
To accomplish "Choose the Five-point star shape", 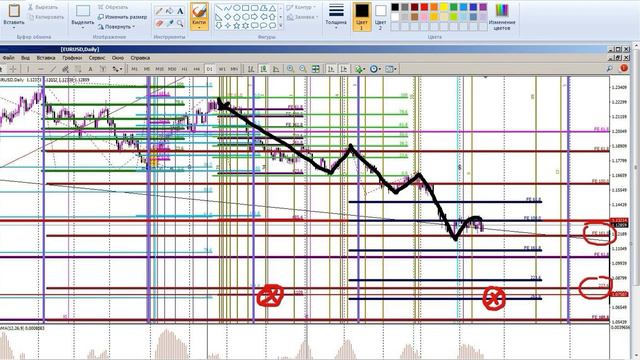I will click(x=237, y=26).
